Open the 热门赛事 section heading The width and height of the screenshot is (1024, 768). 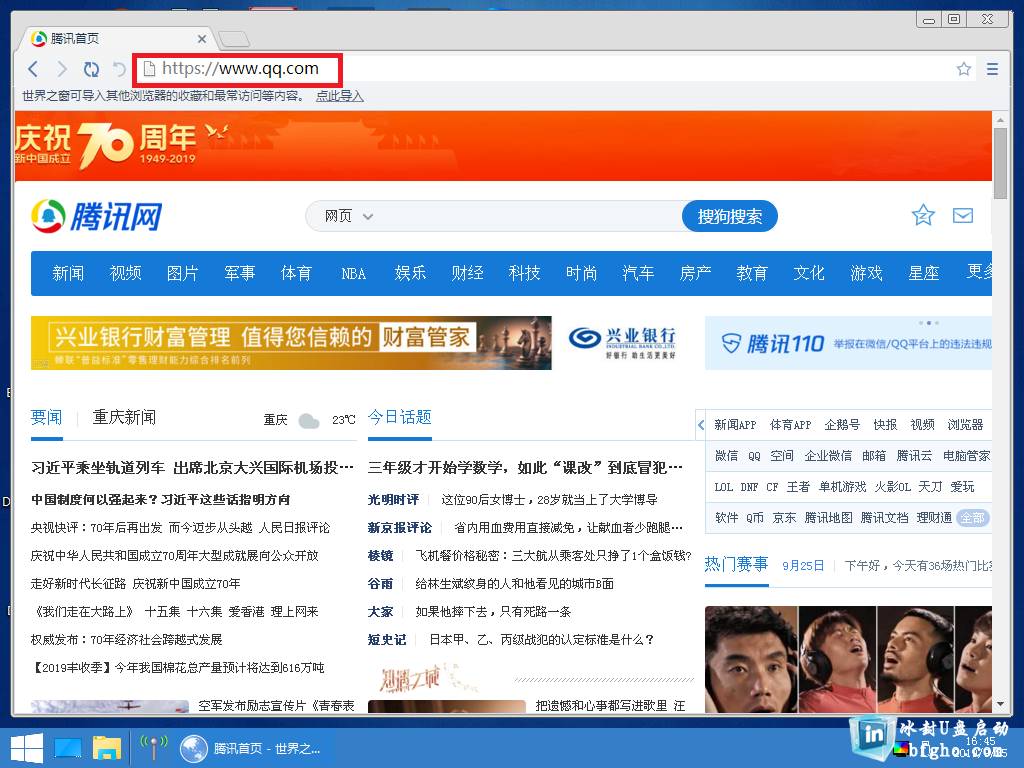737,564
